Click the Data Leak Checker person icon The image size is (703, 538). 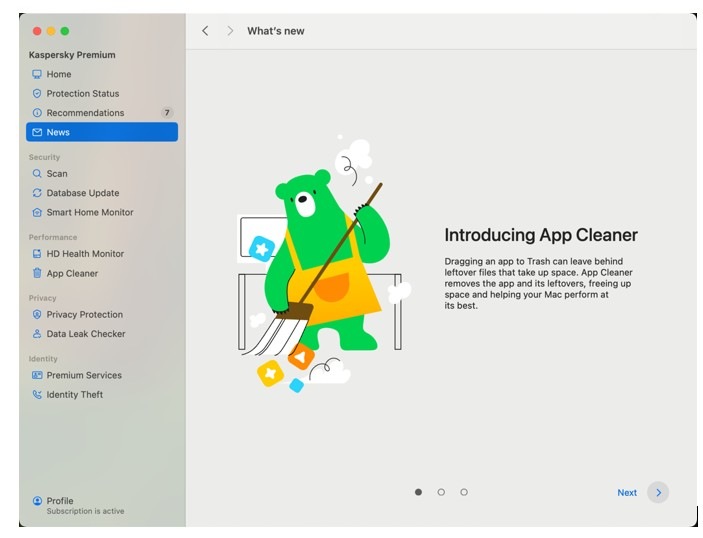pyautogui.click(x=37, y=334)
